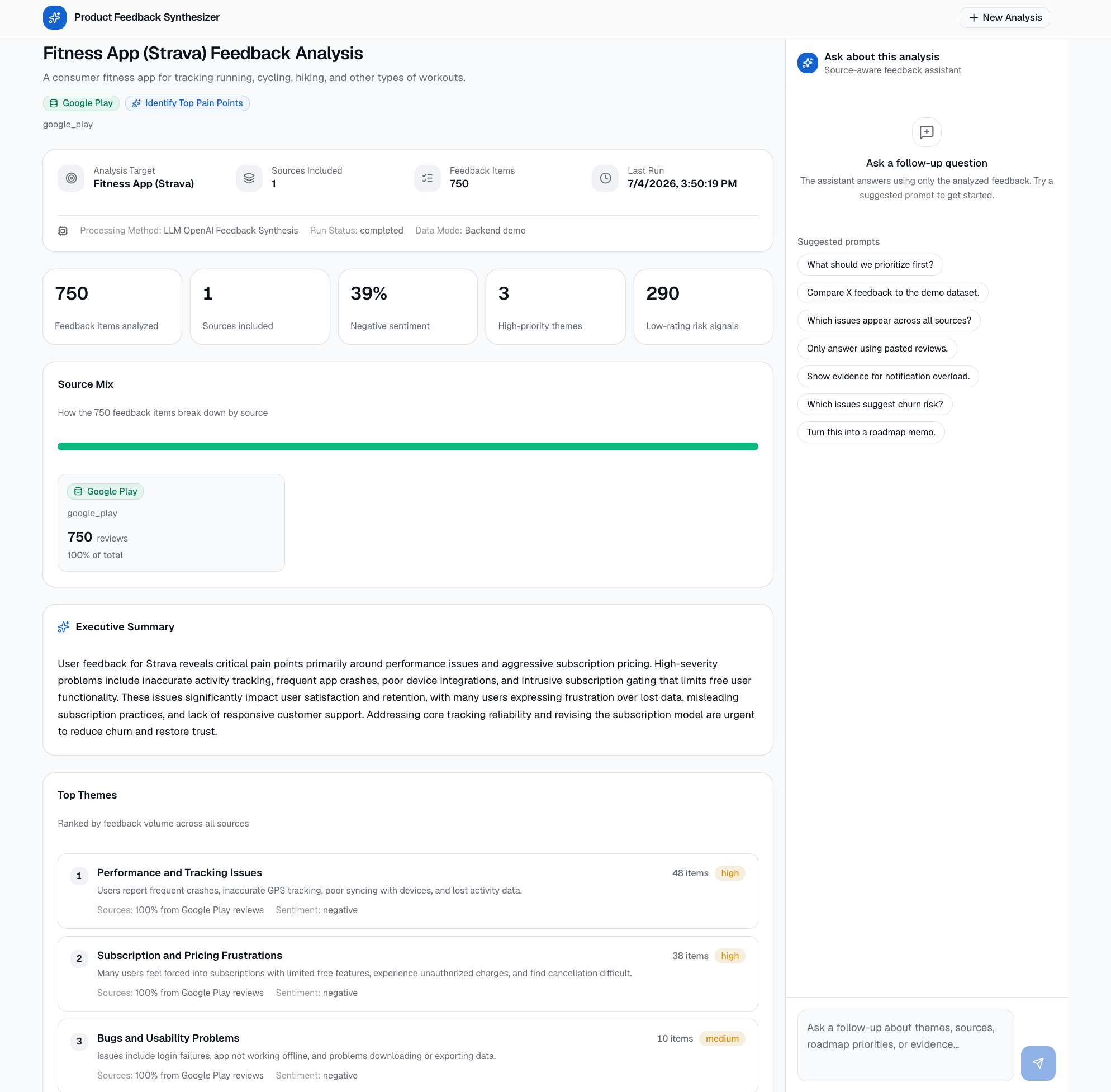The image size is (1111, 1092).
Task: Click the number 1 rank badge in Top Themes
Action: pyautogui.click(x=79, y=876)
